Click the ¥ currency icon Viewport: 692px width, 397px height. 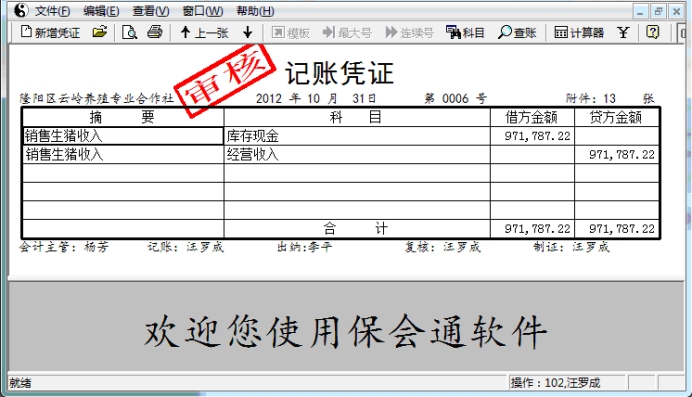623,32
